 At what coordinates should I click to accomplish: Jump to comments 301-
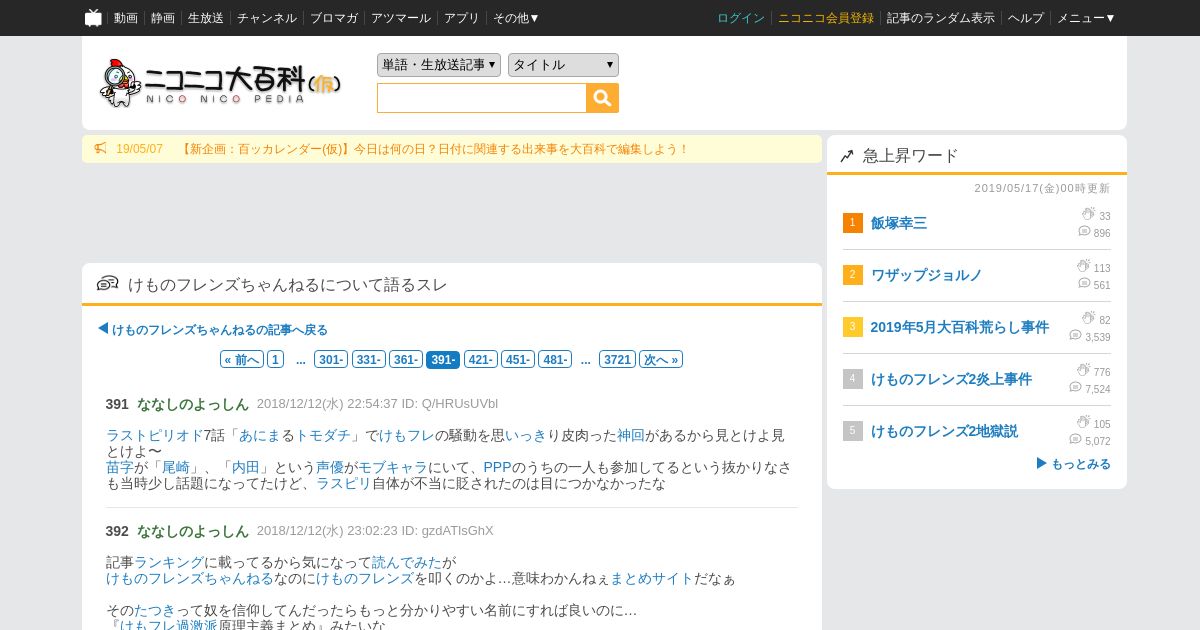[331, 359]
